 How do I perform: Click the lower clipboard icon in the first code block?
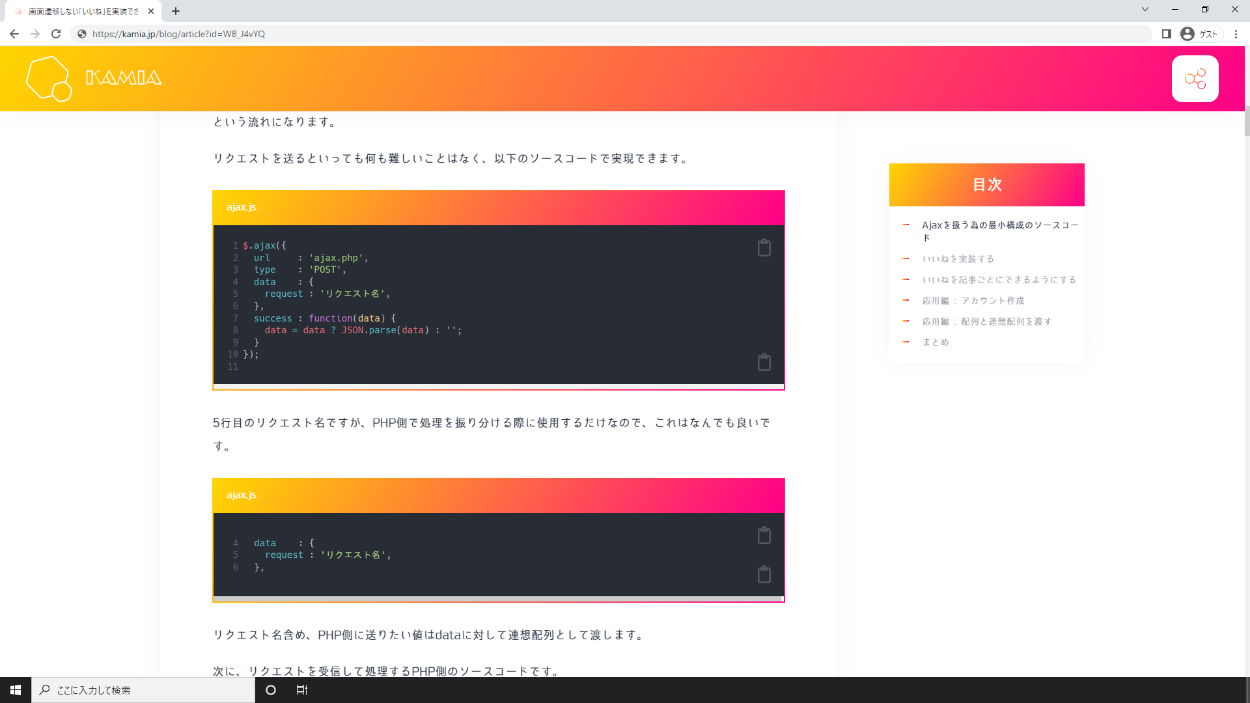pos(764,362)
